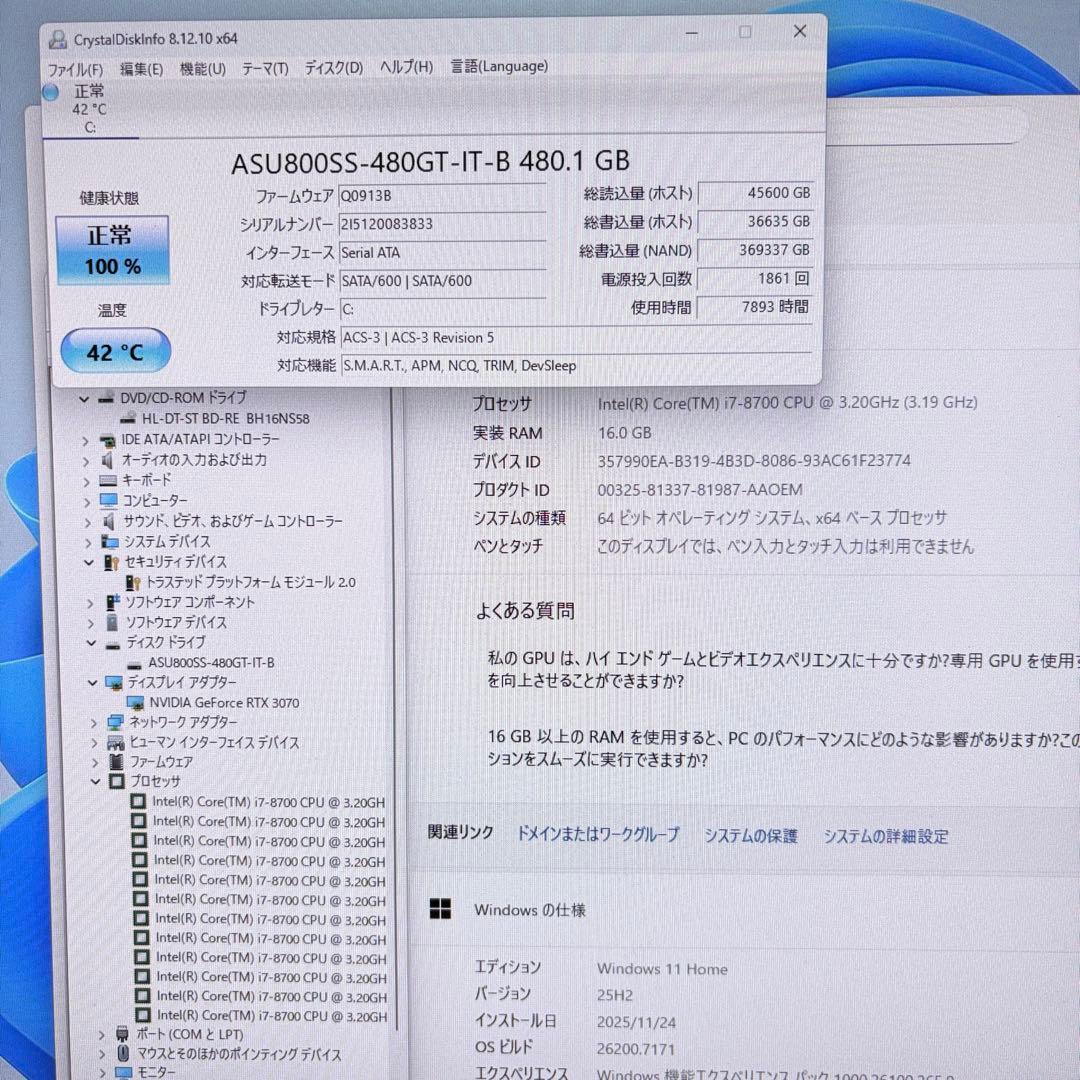Viewport: 1080px width, 1080px height.
Task: Open the 言語(Language) menu
Action: click(499, 67)
